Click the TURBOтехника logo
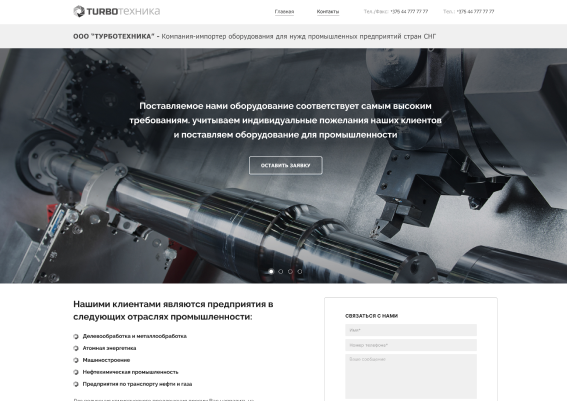Image resolution: width=567 pixels, height=401 pixels. [116, 11]
